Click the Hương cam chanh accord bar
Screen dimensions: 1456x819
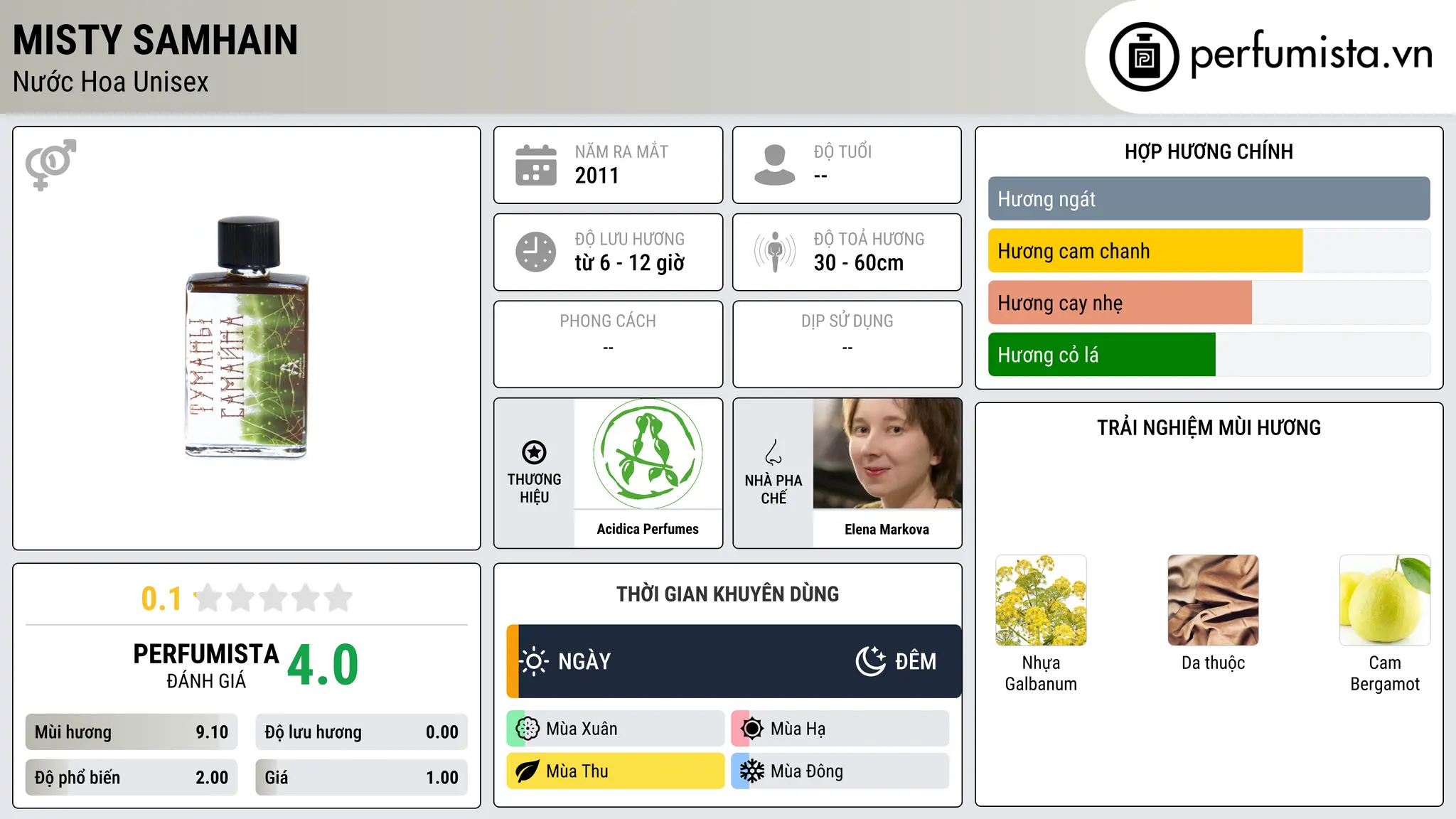tap(1209, 251)
